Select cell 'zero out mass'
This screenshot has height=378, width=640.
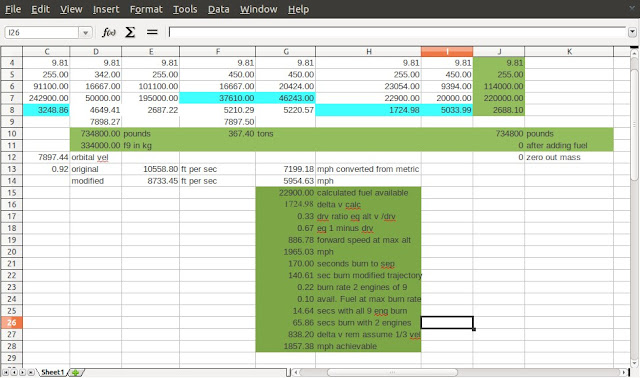(x=569, y=157)
